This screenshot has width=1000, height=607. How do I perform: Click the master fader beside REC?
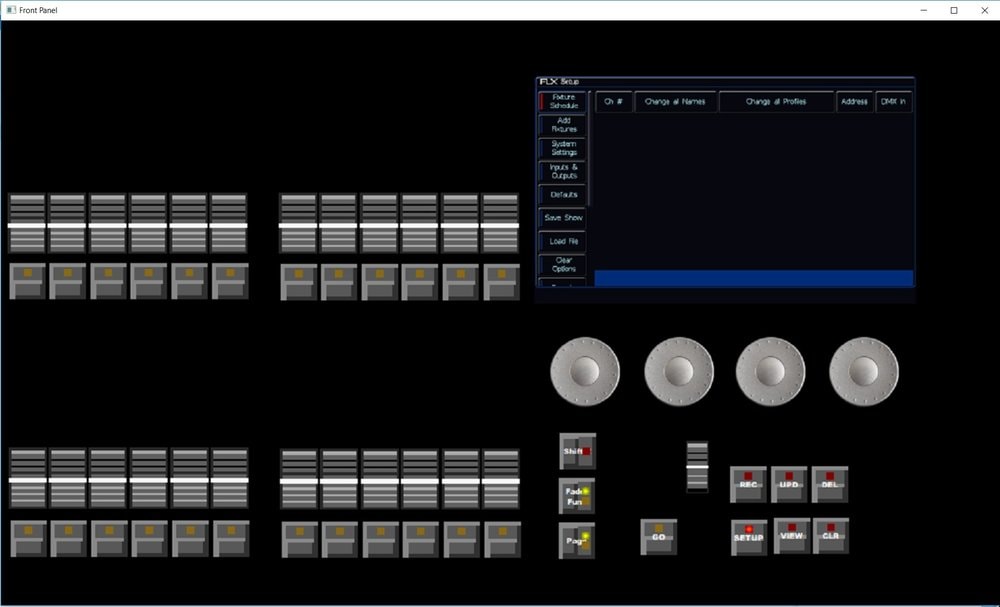point(697,466)
